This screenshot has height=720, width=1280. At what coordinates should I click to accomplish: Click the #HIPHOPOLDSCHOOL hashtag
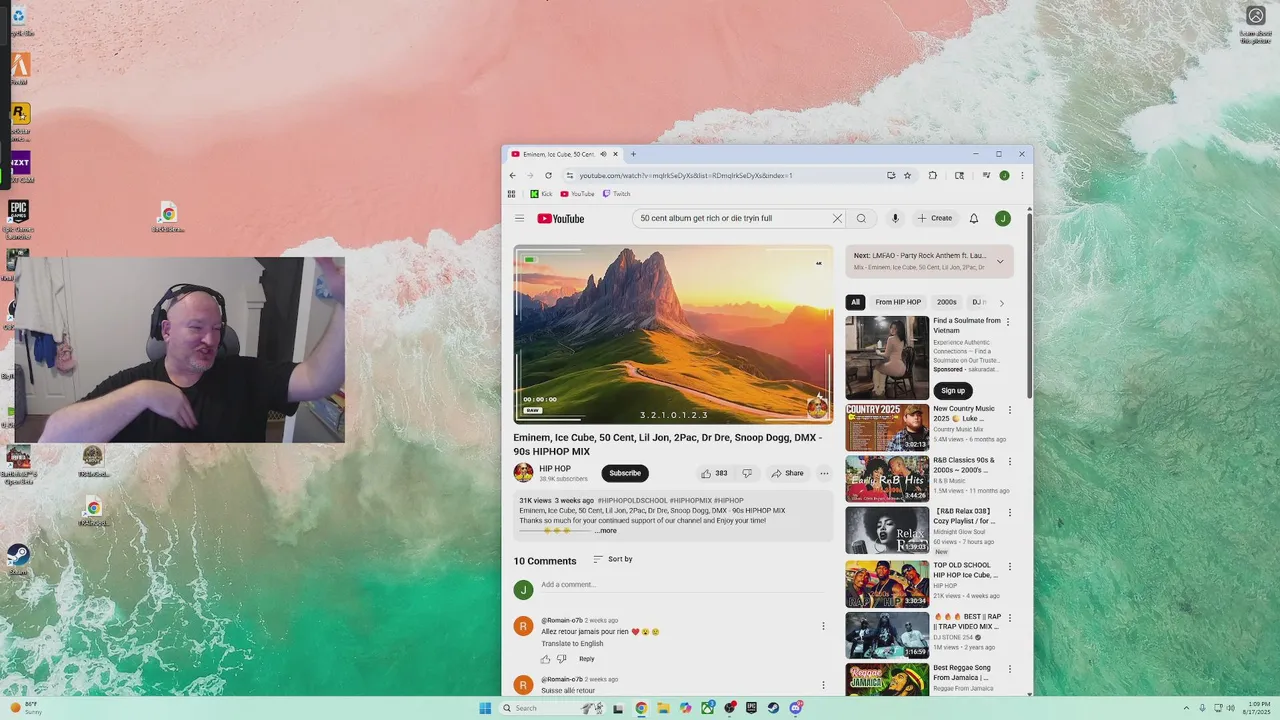[x=632, y=500]
